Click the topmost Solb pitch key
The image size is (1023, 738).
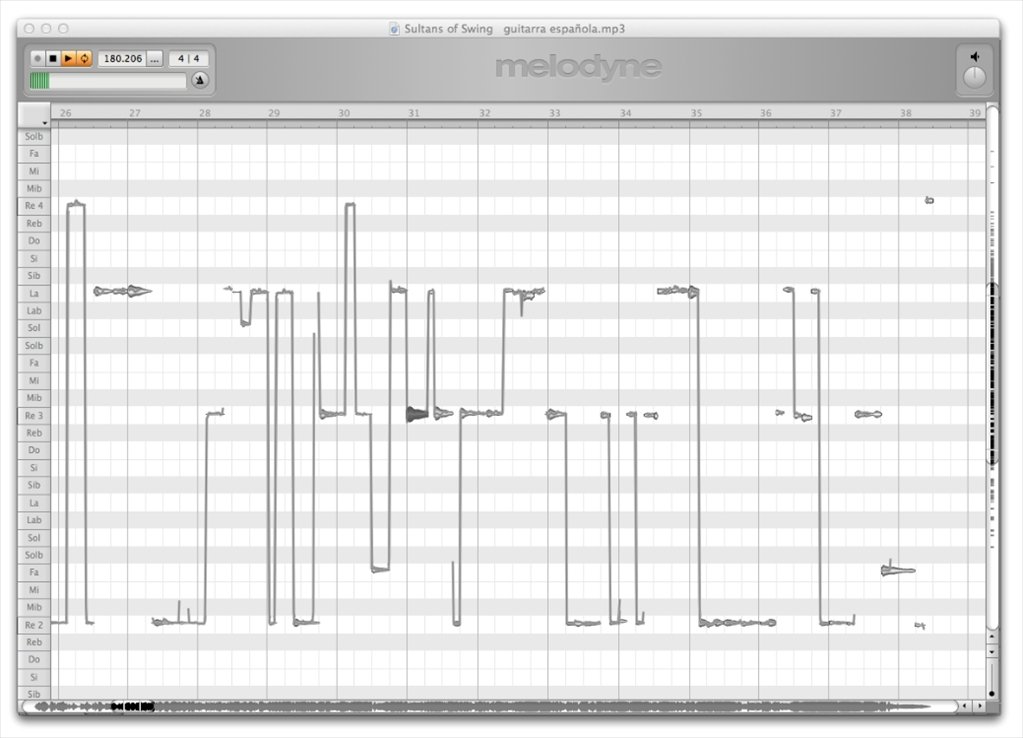pos(34,136)
